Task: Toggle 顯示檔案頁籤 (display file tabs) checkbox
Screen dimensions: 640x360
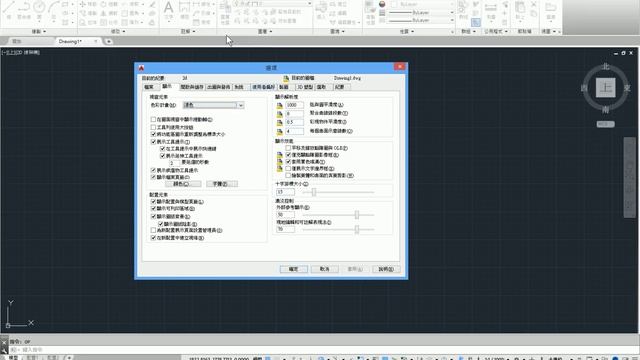Action: pyautogui.click(x=153, y=177)
